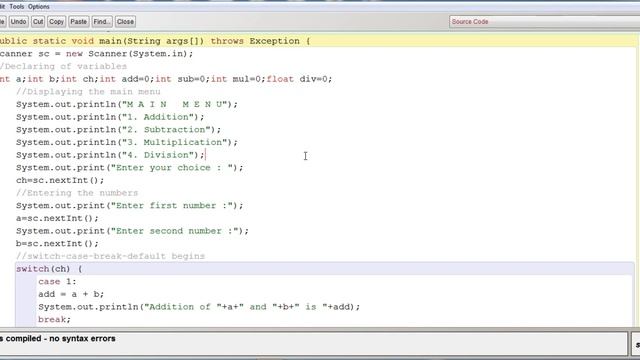
Task: Open the Tools menu
Action: pyautogui.click(x=17, y=7)
